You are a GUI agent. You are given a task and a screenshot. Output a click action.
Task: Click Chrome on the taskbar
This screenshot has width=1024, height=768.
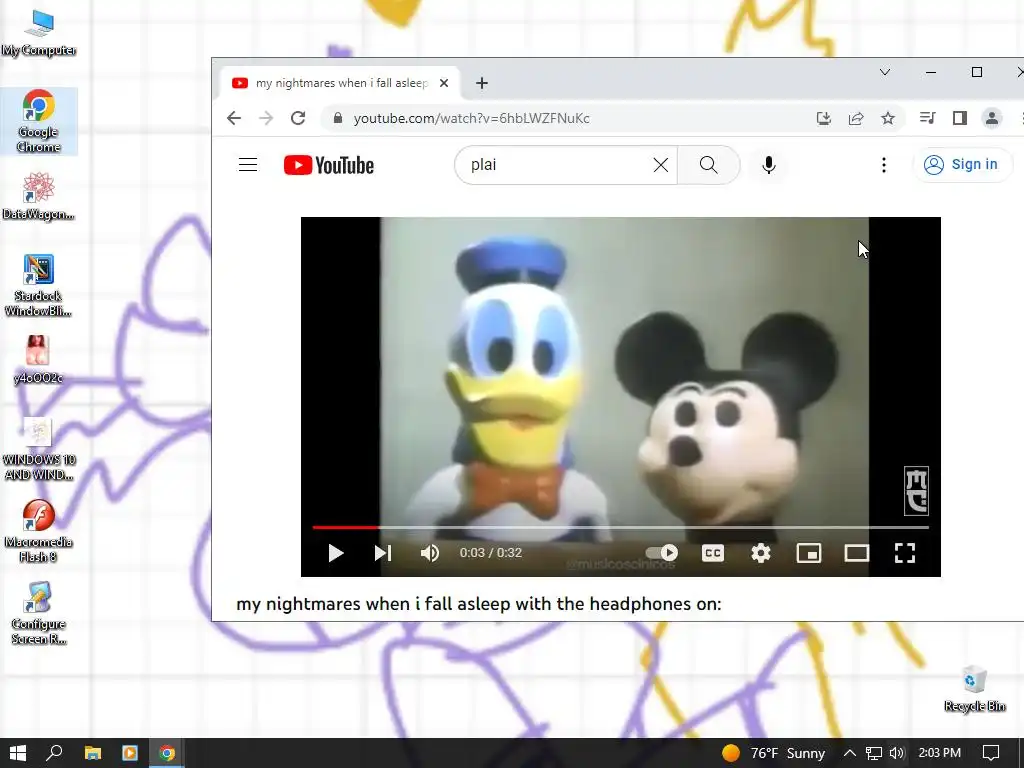pyautogui.click(x=167, y=753)
